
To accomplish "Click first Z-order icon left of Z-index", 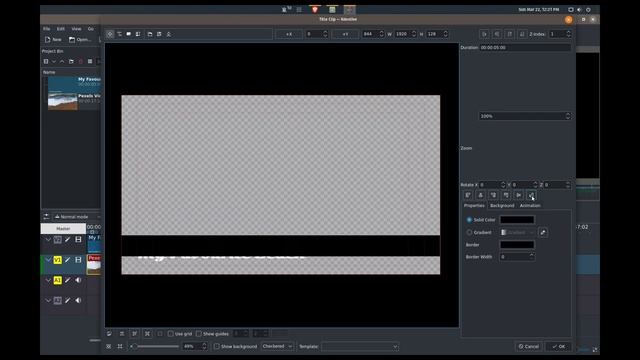I will click(484, 34).
